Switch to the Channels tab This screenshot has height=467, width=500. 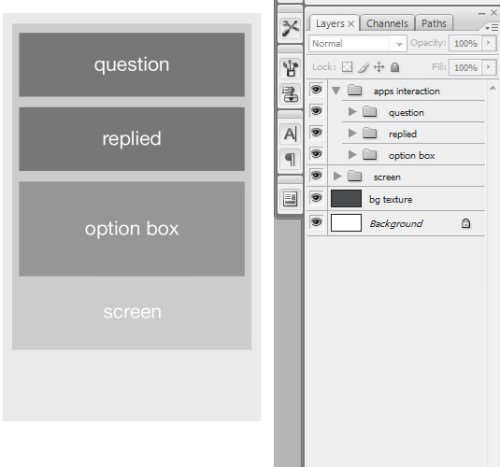click(387, 23)
